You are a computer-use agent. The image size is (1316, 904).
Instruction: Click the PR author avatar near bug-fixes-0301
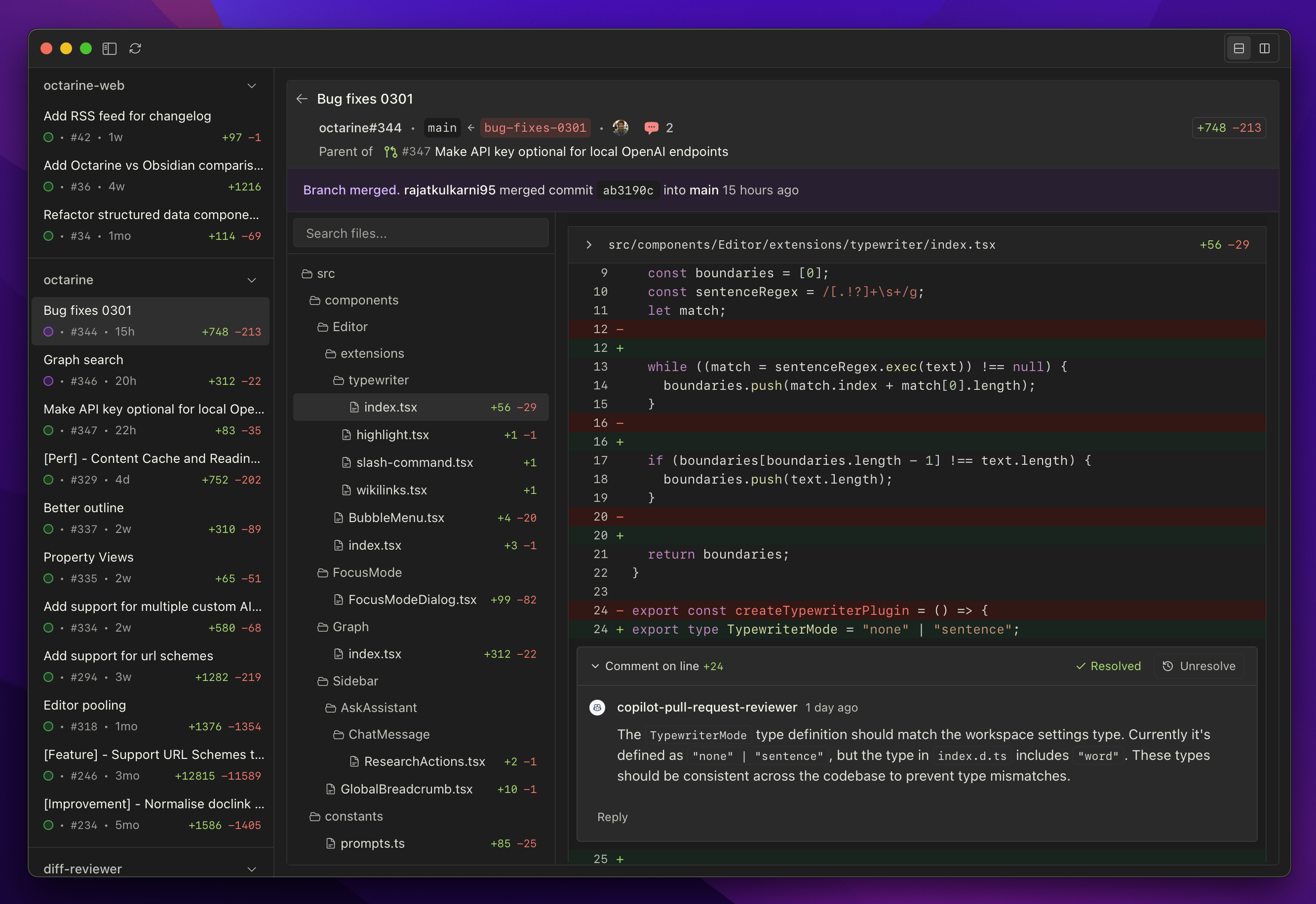621,127
